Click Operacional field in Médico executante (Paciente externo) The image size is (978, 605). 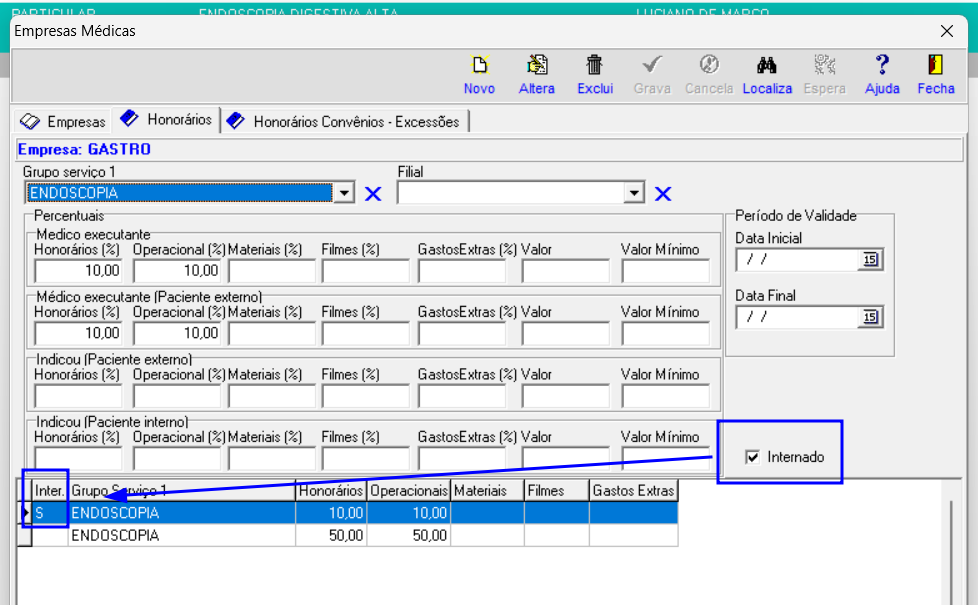pyautogui.click(x=177, y=333)
